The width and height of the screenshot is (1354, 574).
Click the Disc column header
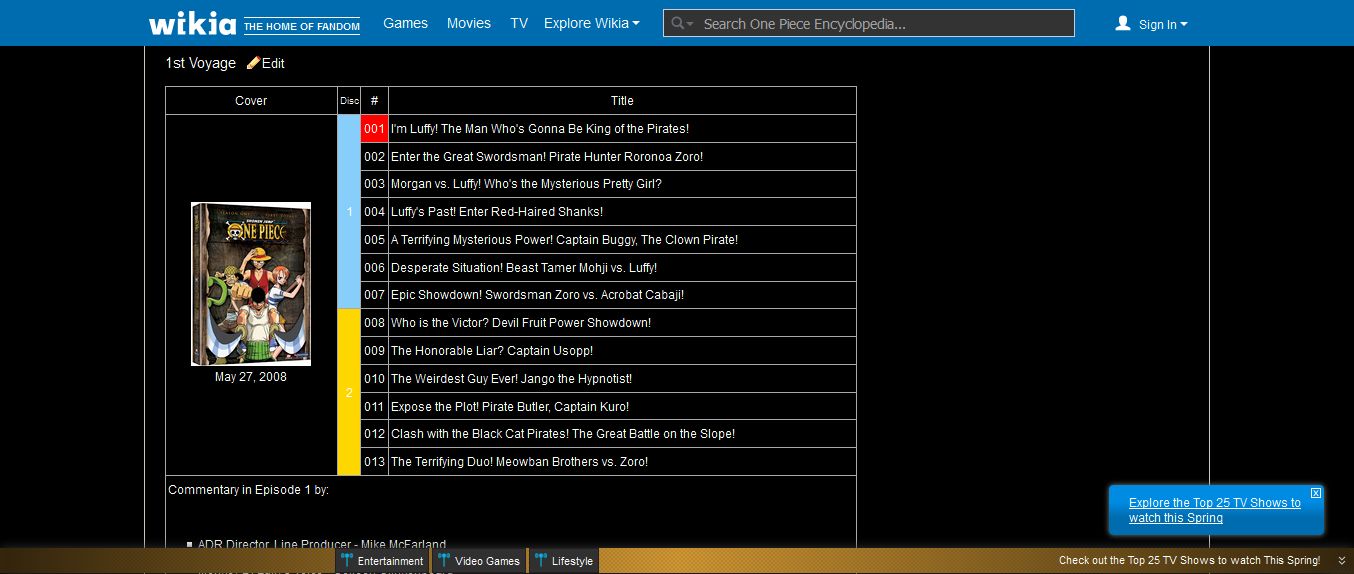click(349, 101)
